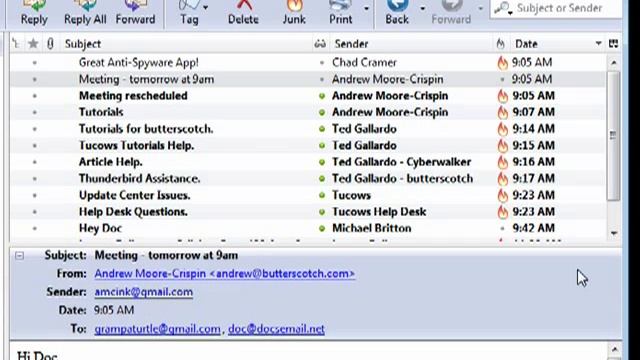Screen dimensions: 640x360
Task: Open the Article Help. message
Action: pos(111,162)
